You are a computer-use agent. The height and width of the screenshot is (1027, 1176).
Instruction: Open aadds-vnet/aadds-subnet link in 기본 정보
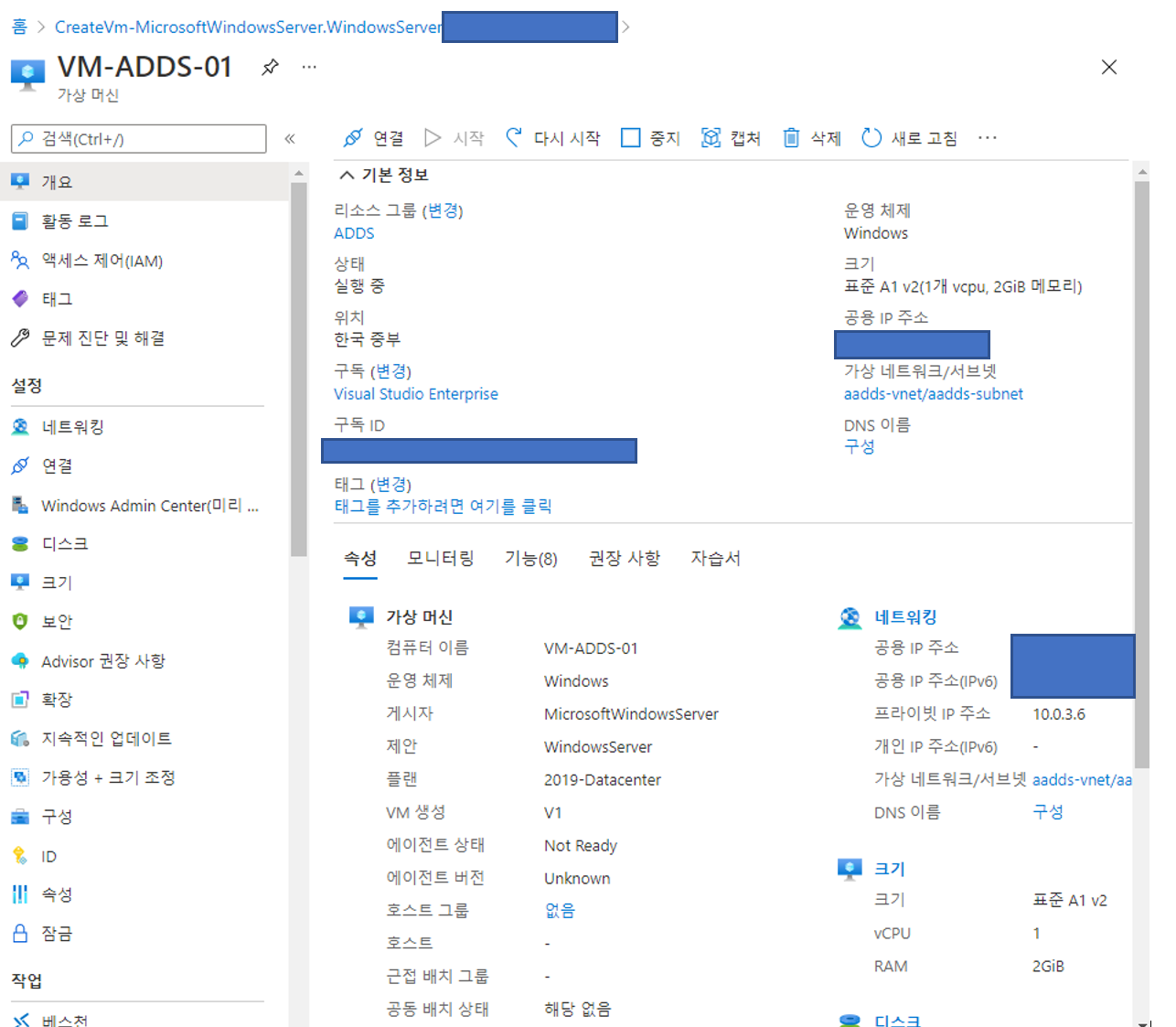coord(934,394)
